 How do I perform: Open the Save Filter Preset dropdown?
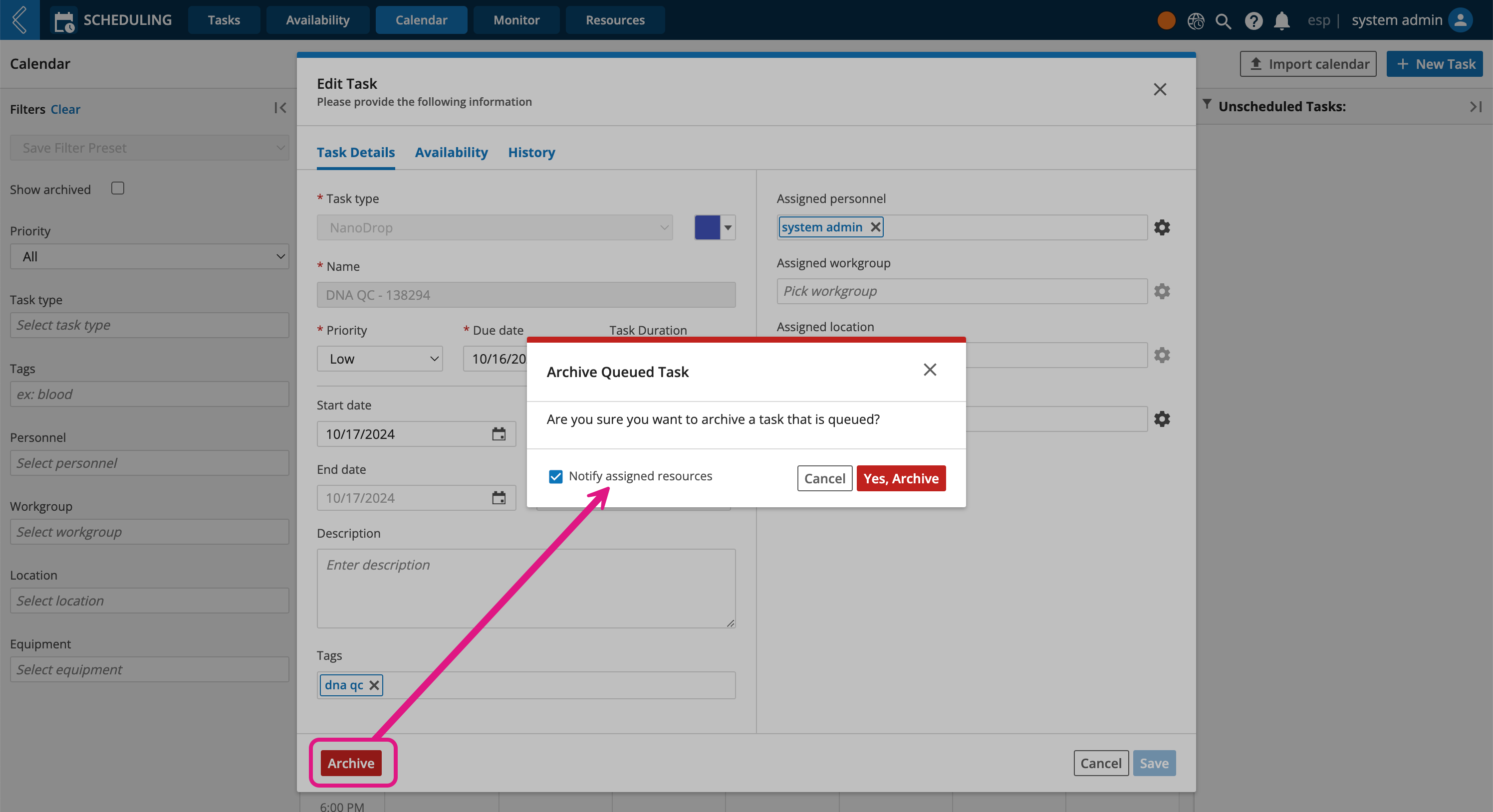150,148
